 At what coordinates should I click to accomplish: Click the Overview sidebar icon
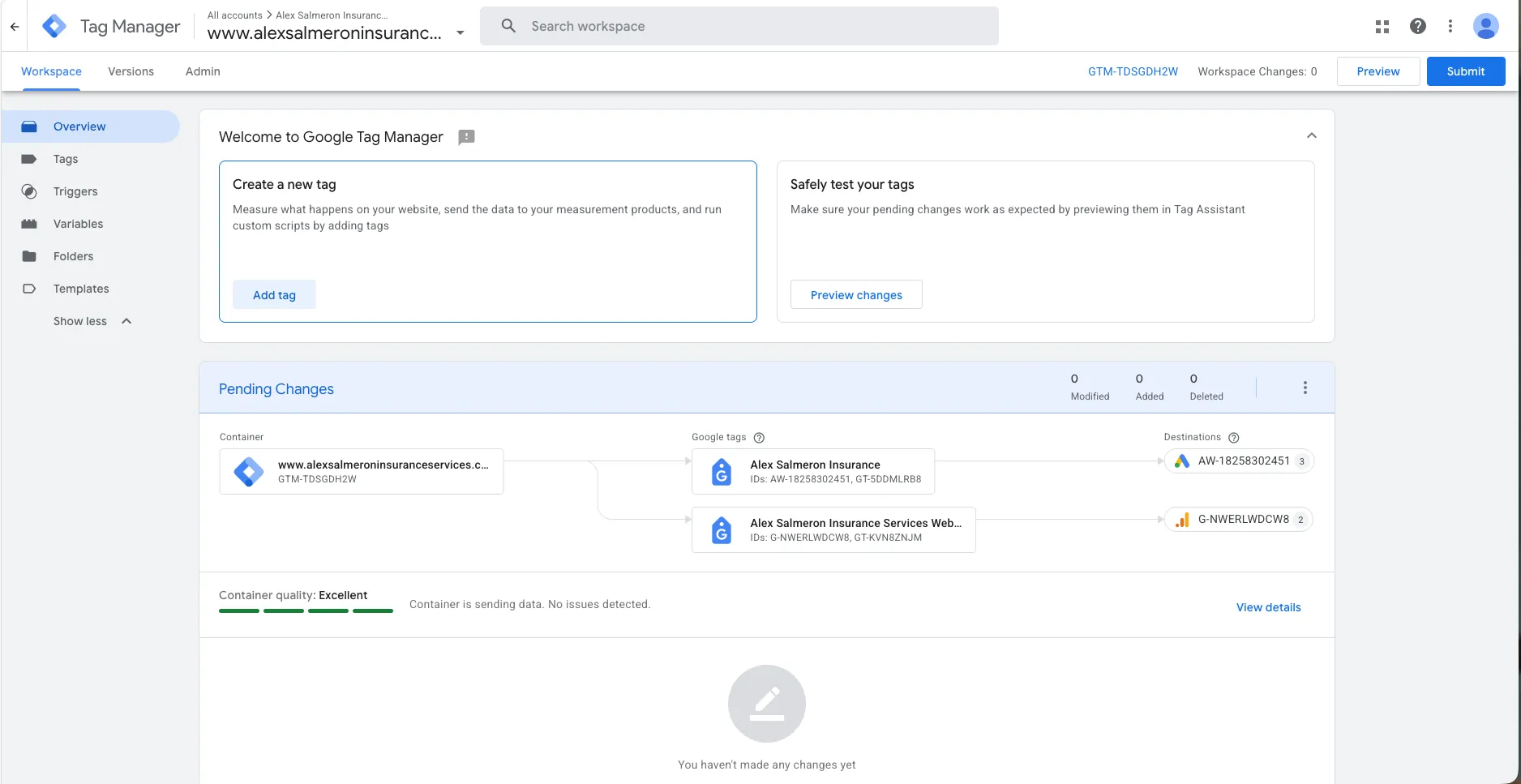click(29, 126)
